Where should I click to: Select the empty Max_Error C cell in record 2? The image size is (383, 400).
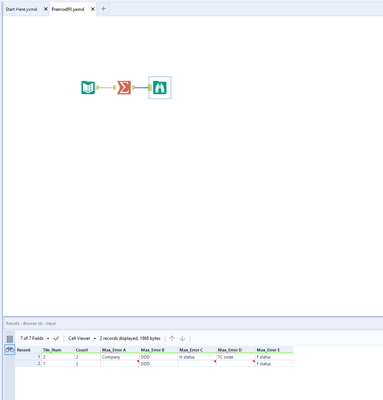(x=197, y=364)
